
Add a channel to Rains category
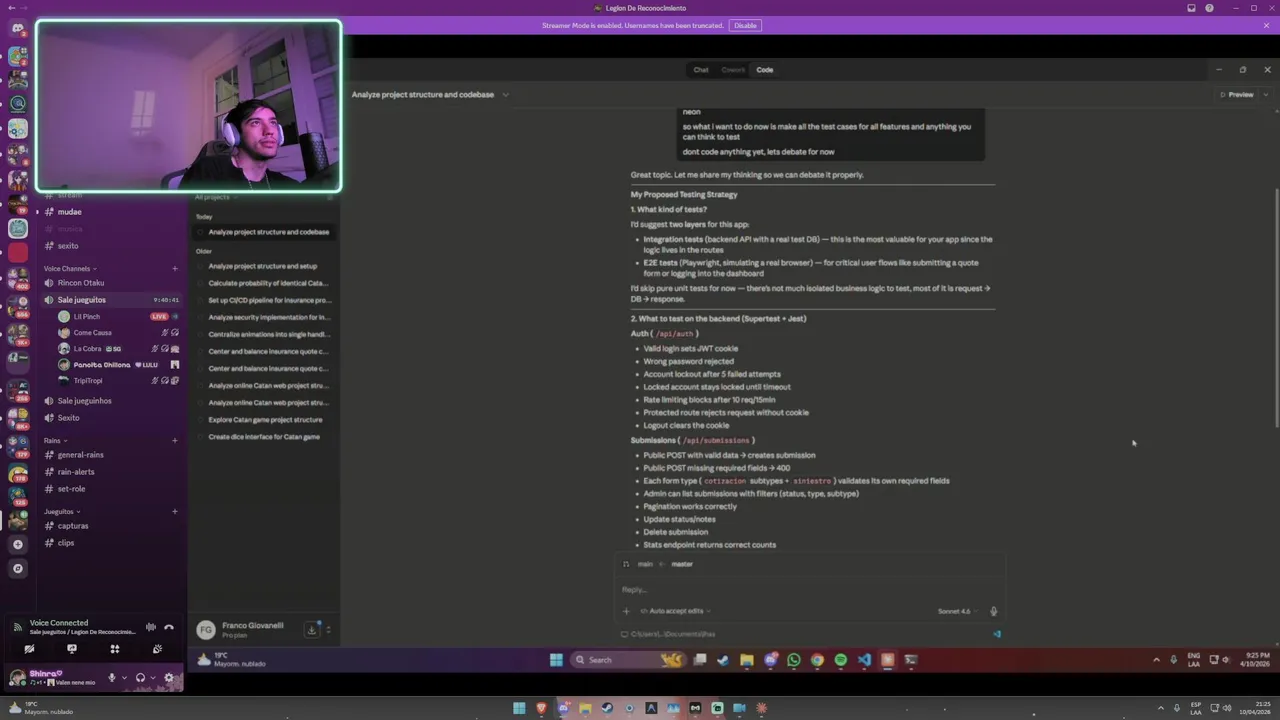[x=175, y=441]
